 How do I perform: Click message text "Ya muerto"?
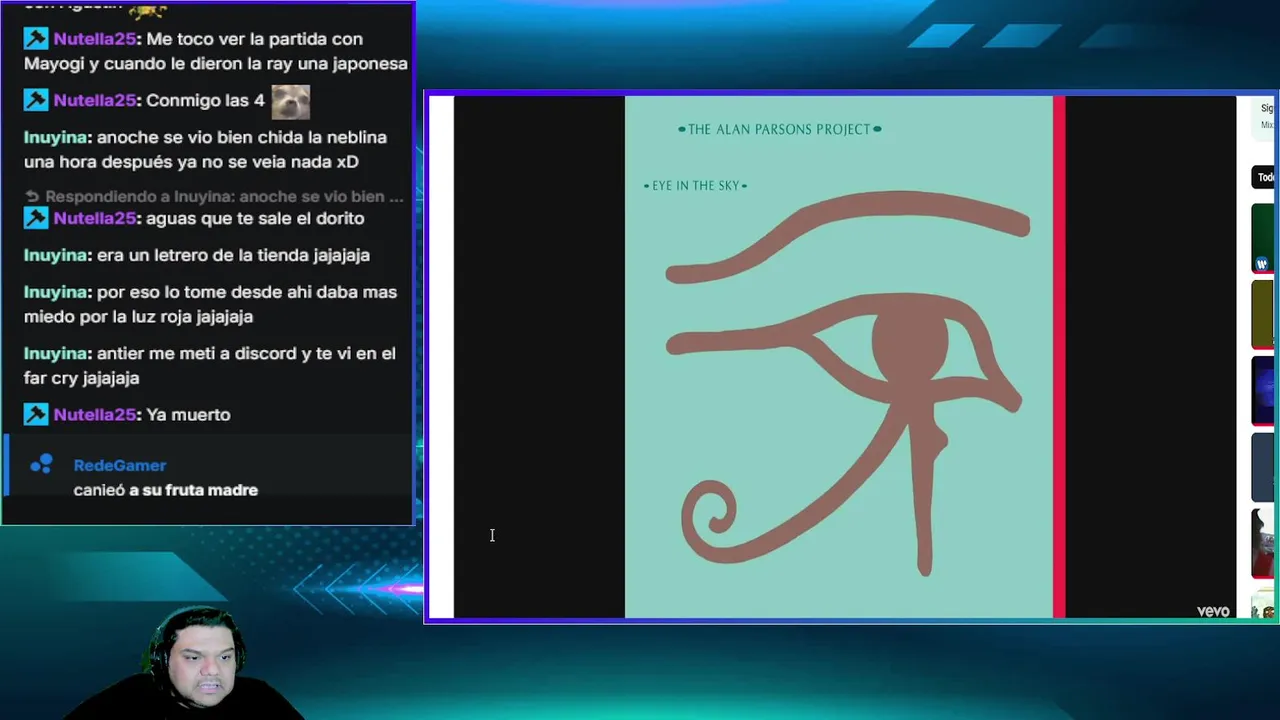pyautogui.click(x=188, y=414)
